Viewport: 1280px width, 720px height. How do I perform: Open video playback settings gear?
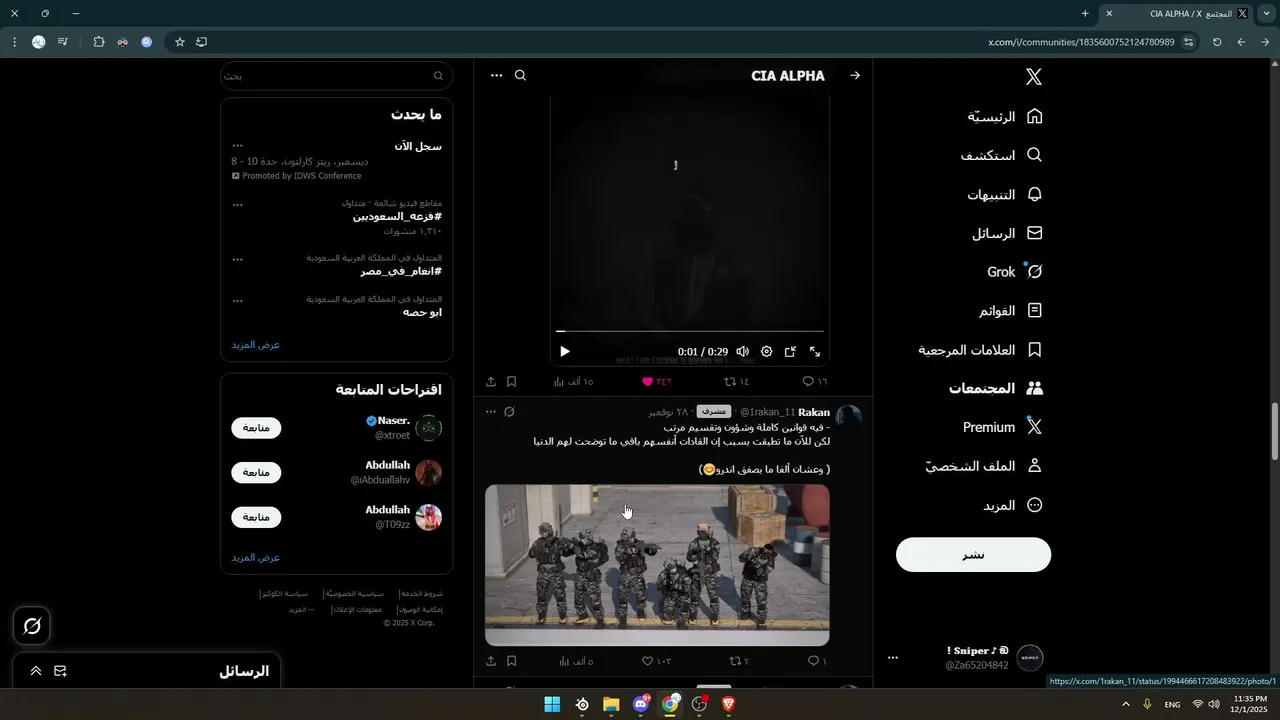click(767, 352)
